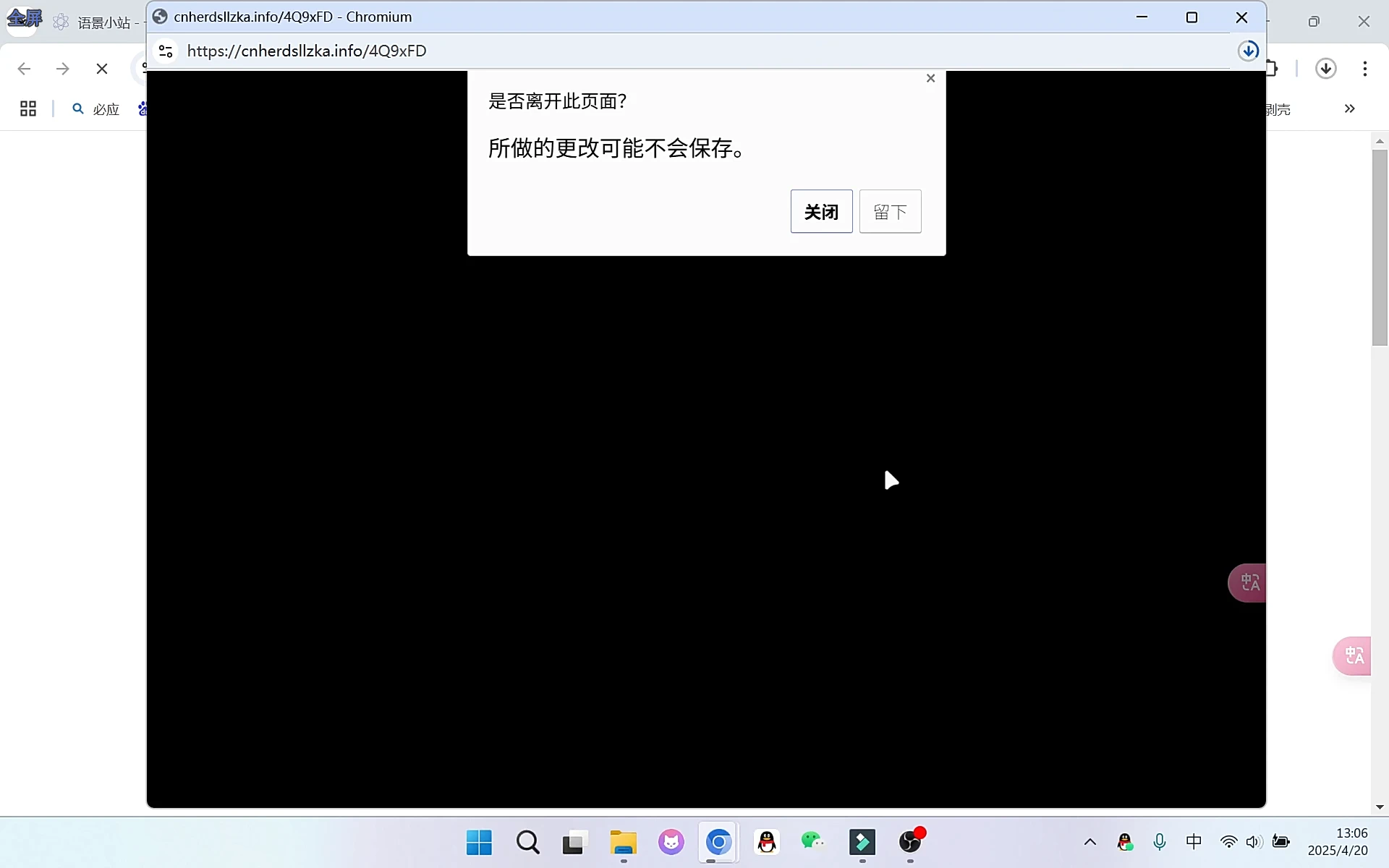Open QQ from the taskbar
Screen dimensions: 1389x868
click(x=768, y=843)
